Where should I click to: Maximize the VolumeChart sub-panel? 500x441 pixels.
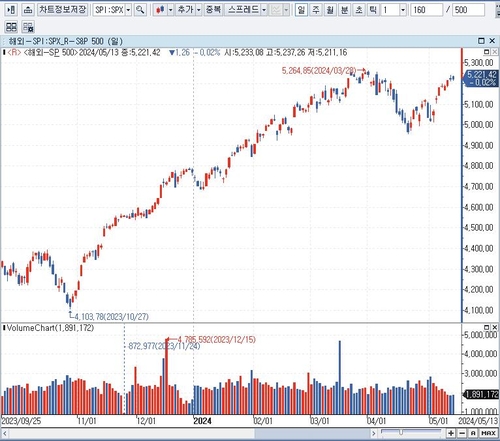pyautogui.click(x=486, y=327)
